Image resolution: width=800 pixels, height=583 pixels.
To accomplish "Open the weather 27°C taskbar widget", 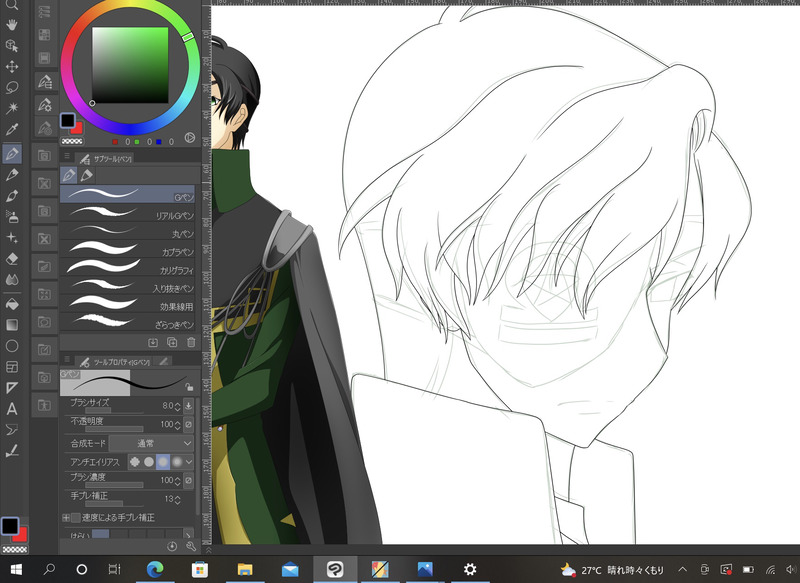I will (x=612, y=570).
